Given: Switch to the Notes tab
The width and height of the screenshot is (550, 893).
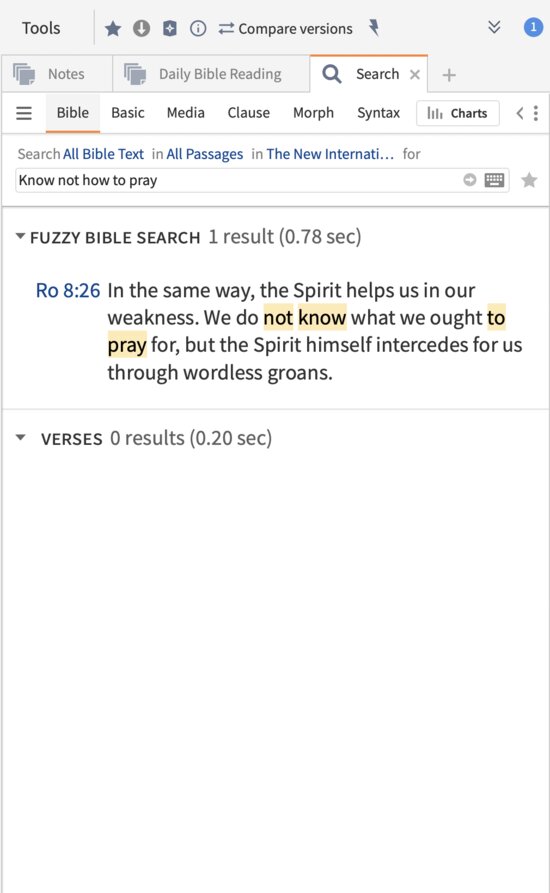Looking at the screenshot, I should pyautogui.click(x=57, y=74).
